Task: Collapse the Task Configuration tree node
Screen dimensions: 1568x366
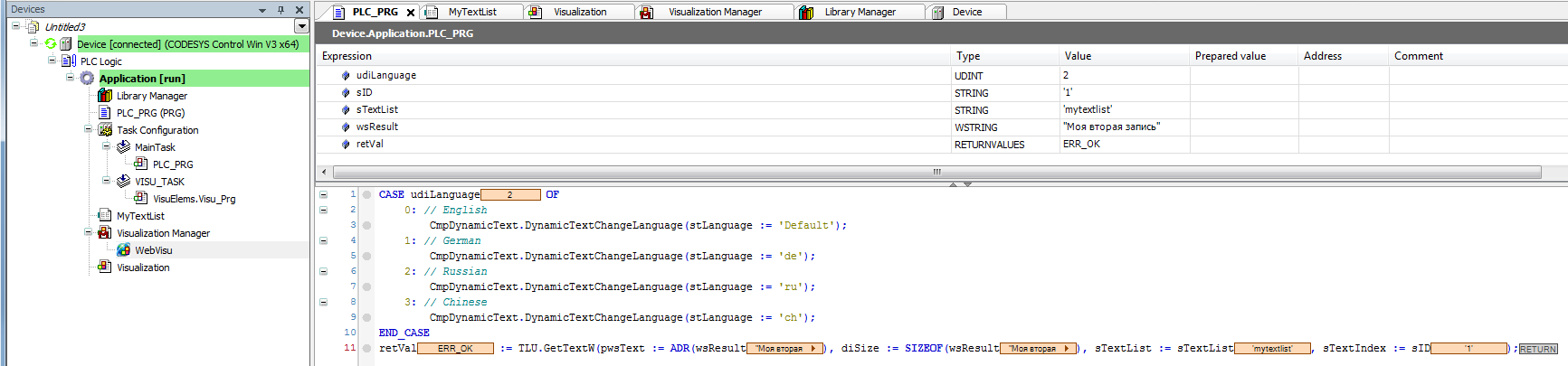Action: coord(89,129)
